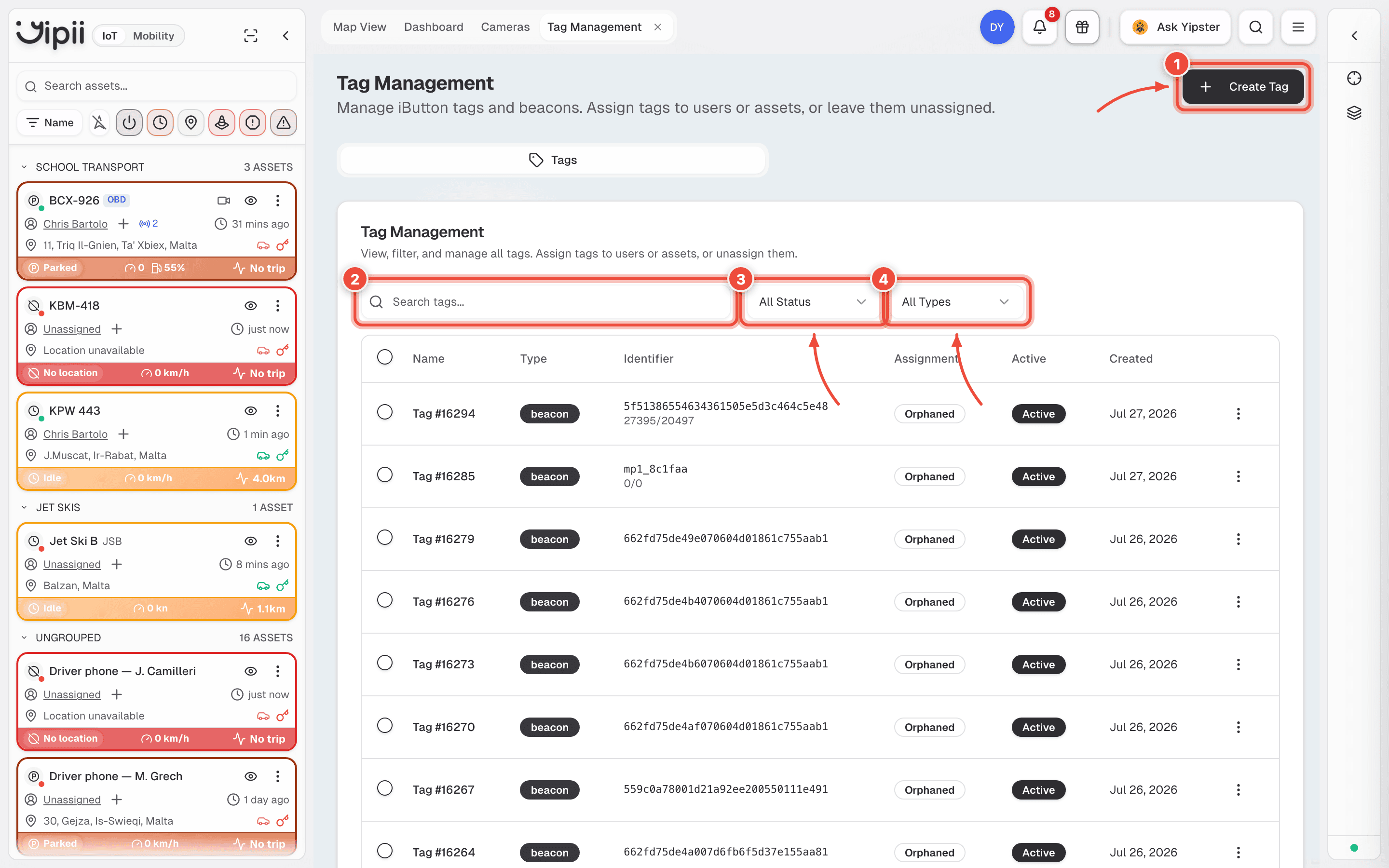Click Orphaned badge for Tag #16273

pyautogui.click(x=929, y=664)
